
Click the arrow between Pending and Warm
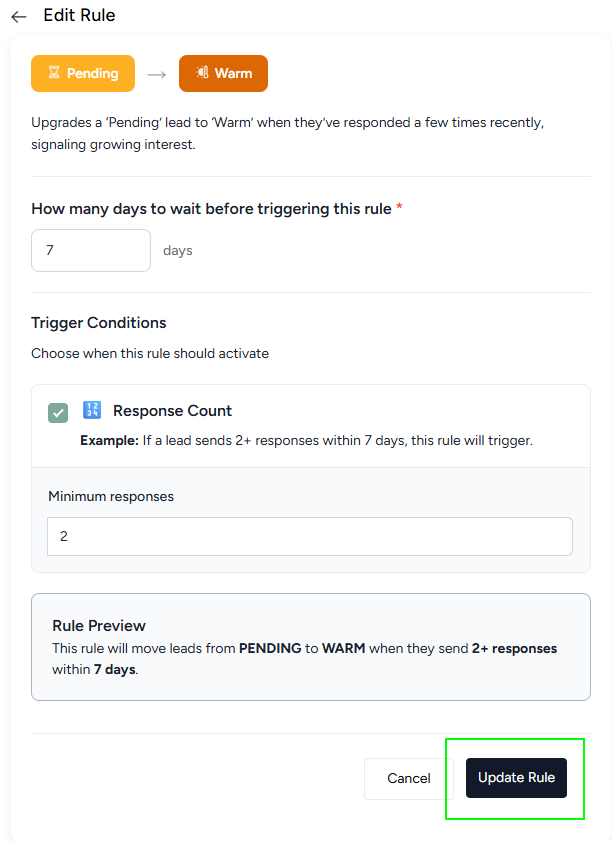click(x=156, y=74)
